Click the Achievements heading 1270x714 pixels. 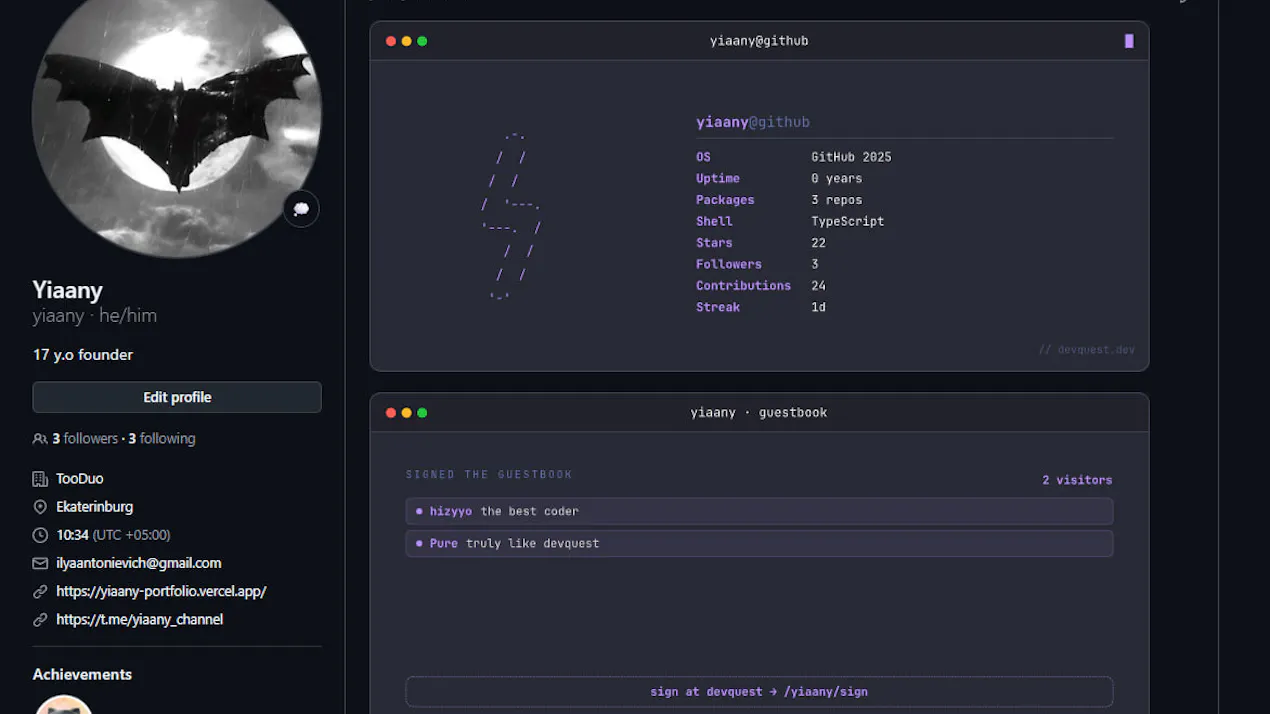pyautogui.click(x=82, y=674)
